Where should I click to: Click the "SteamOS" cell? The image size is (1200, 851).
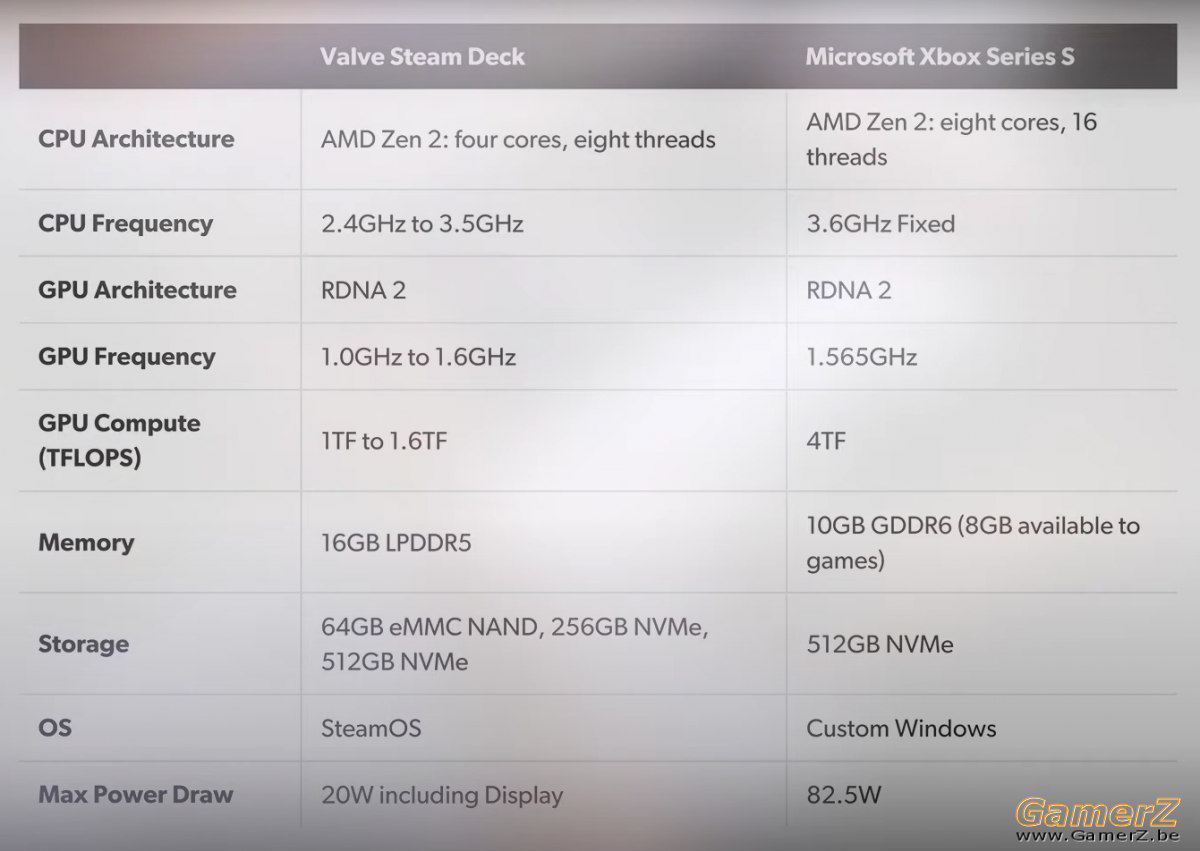(x=371, y=728)
